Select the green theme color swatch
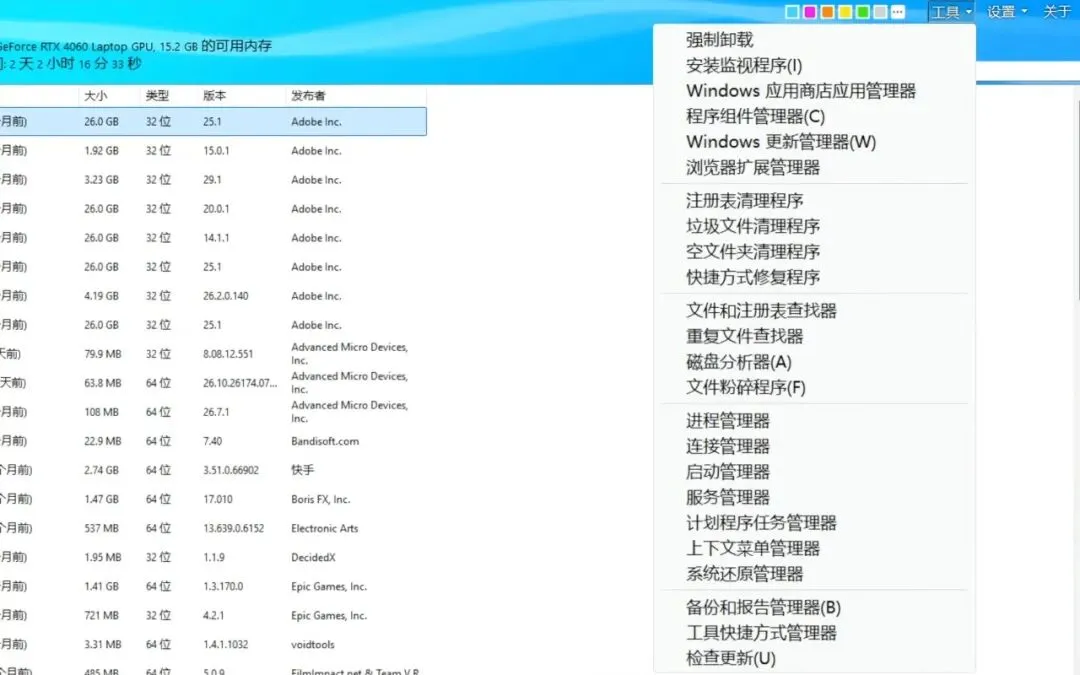 point(862,12)
